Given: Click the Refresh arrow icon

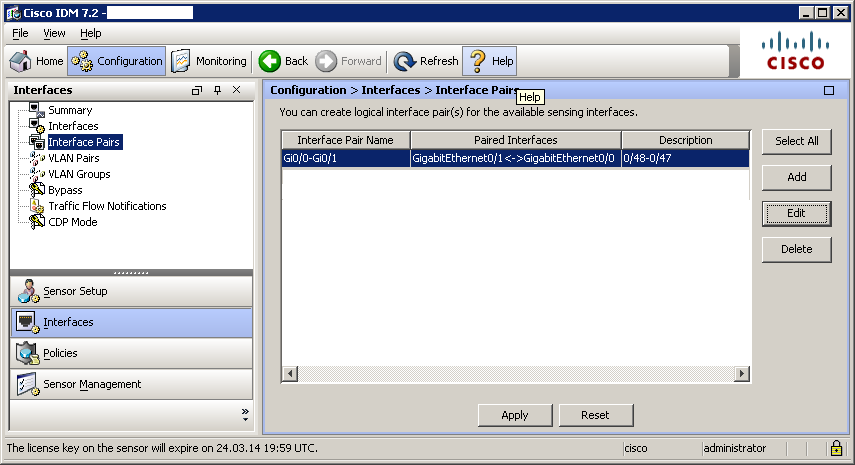Looking at the screenshot, I should coord(405,61).
